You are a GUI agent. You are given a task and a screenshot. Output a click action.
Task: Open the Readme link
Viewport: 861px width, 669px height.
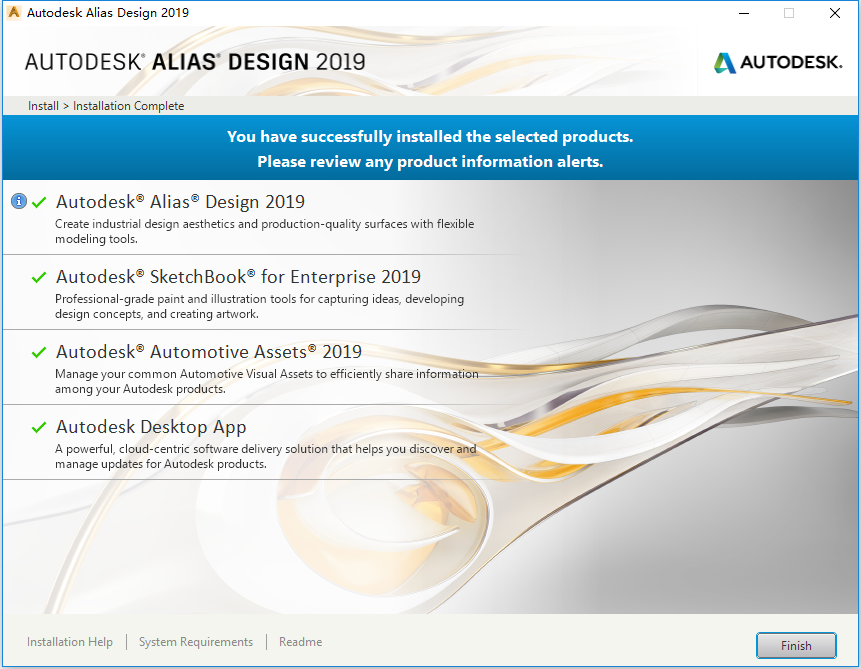tap(300, 642)
